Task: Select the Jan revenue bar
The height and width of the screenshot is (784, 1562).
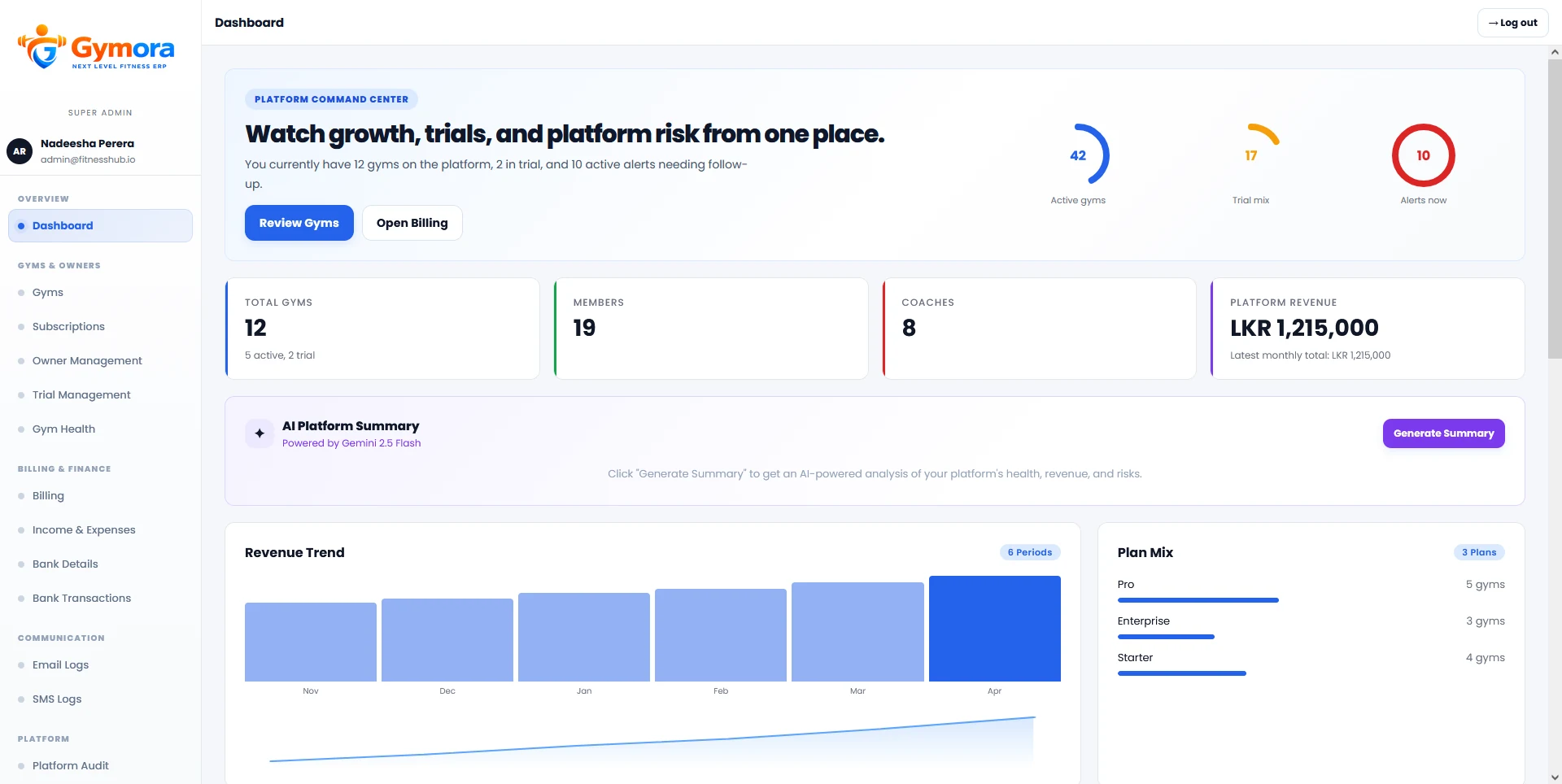Action: pos(584,637)
